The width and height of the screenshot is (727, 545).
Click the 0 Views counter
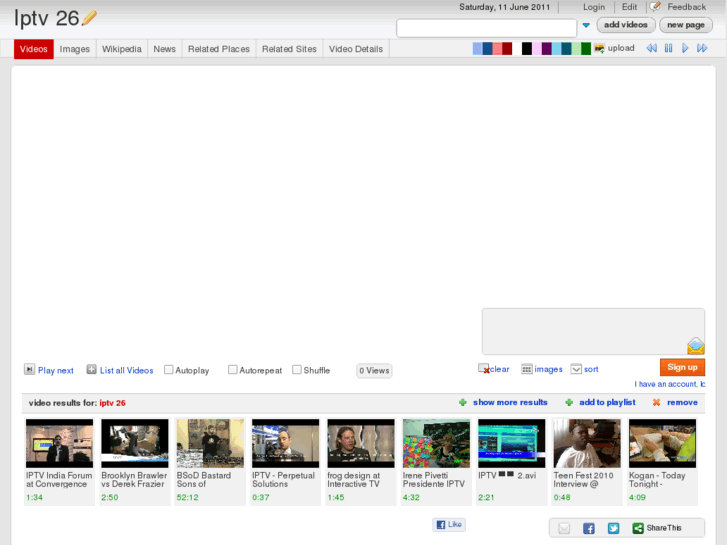point(374,371)
